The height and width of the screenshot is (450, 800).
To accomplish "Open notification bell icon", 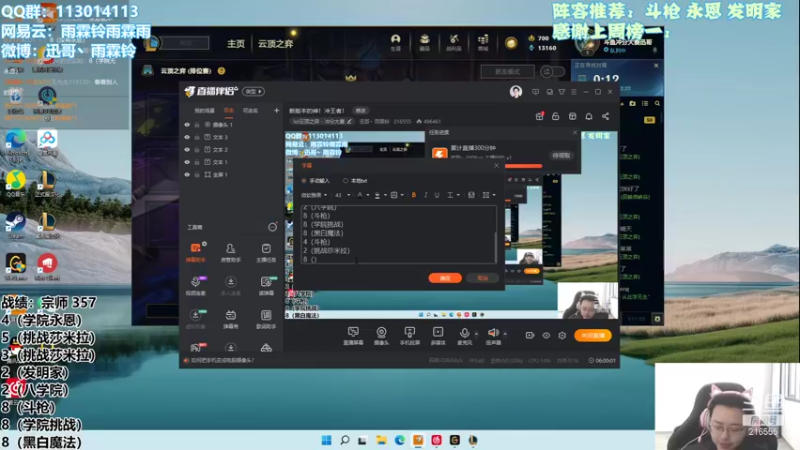I will [589, 116].
